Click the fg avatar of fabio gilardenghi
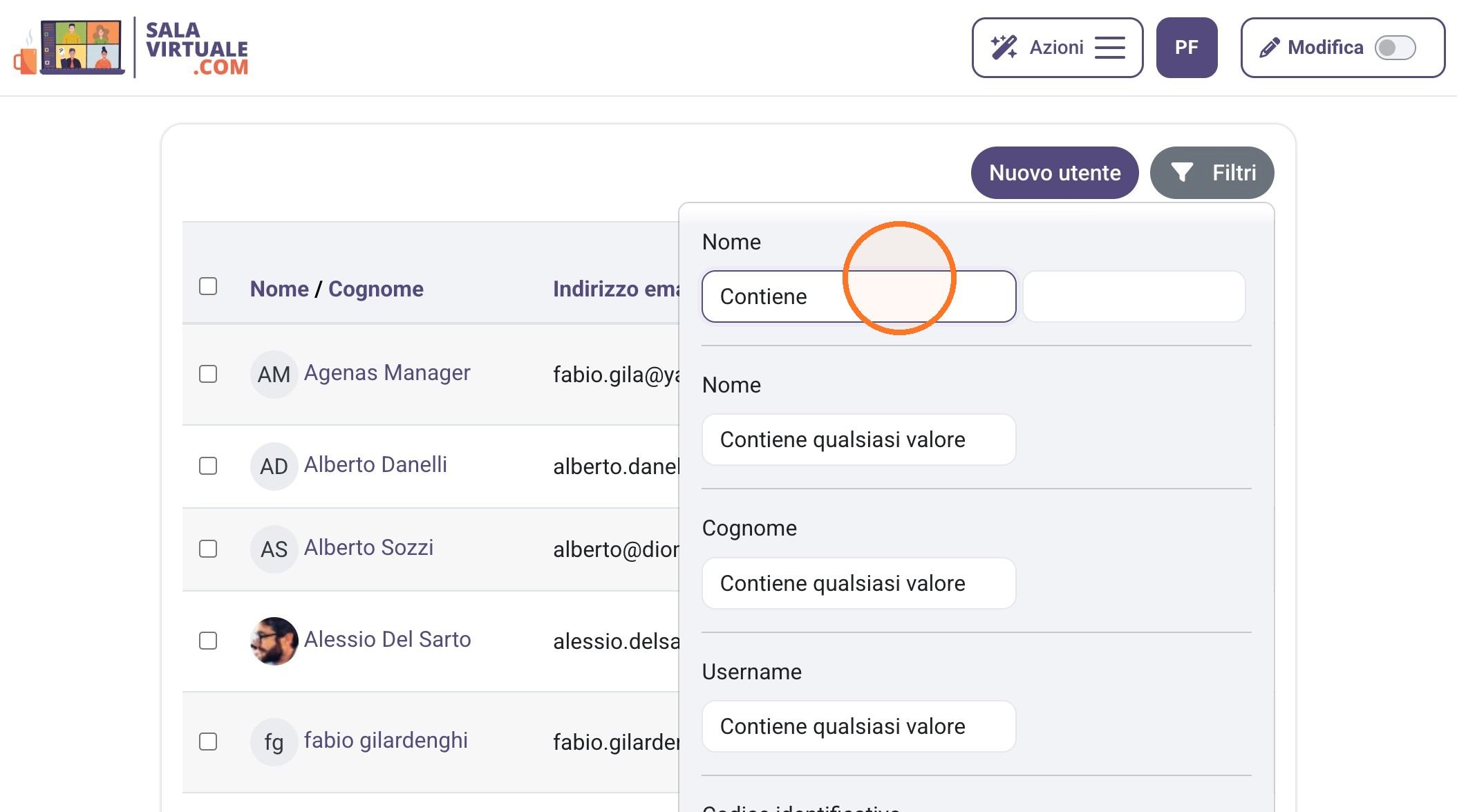The image size is (1457, 812). 274,742
